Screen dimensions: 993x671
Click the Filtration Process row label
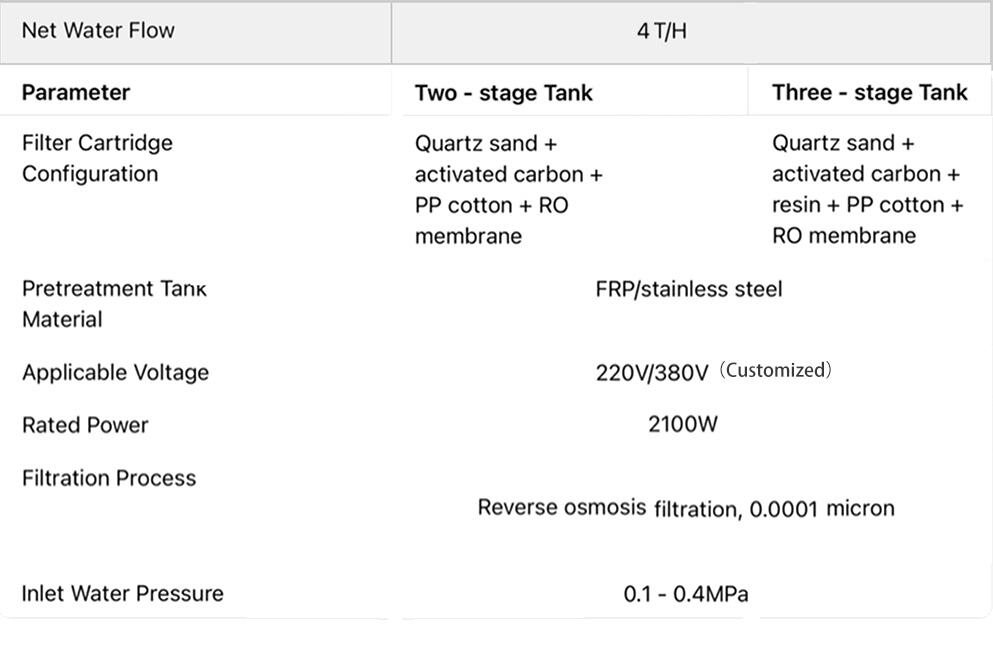pyautogui.click(x=109, y=478)
